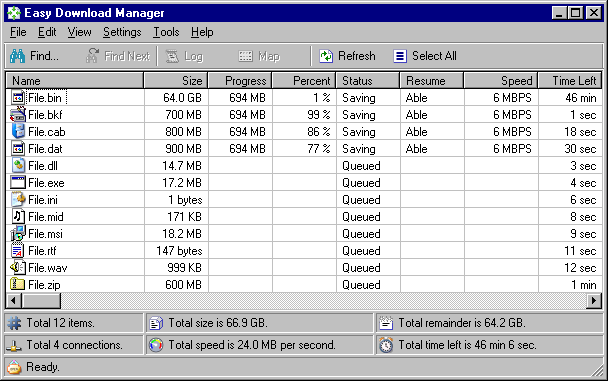The height and width of the screenshot is (381, 608).
Task: Click the File.msi installer icon
Action: pyautogui.click(x=18, y=233)
